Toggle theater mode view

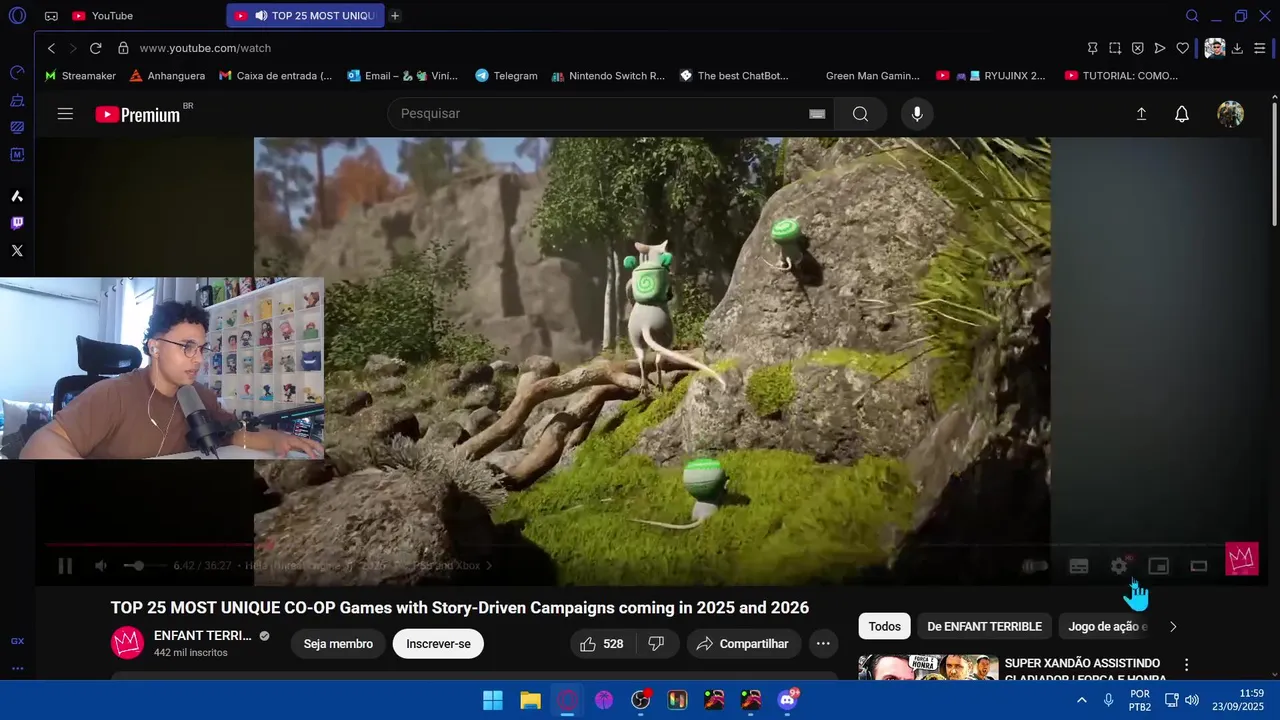(1198, 566)
